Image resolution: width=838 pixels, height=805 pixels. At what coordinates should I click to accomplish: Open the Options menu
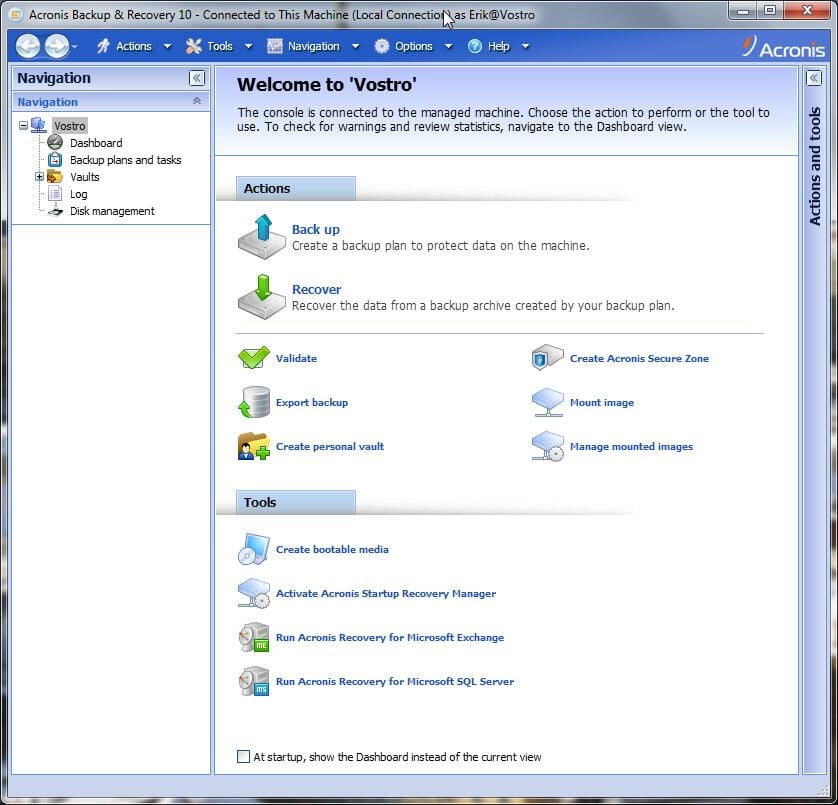(x=414, y=47)
